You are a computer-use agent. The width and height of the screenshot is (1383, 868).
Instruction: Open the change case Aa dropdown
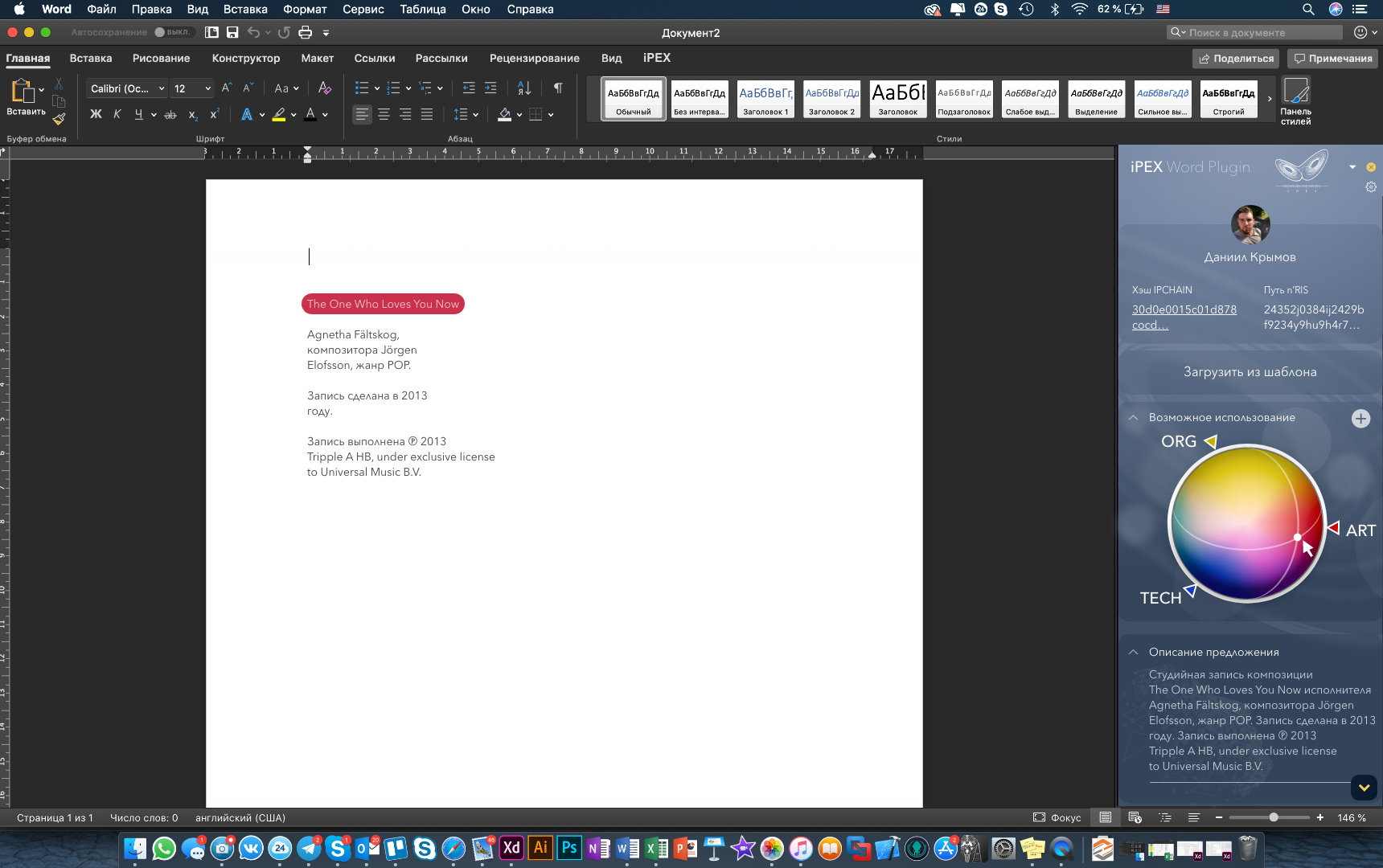[286, 88]
